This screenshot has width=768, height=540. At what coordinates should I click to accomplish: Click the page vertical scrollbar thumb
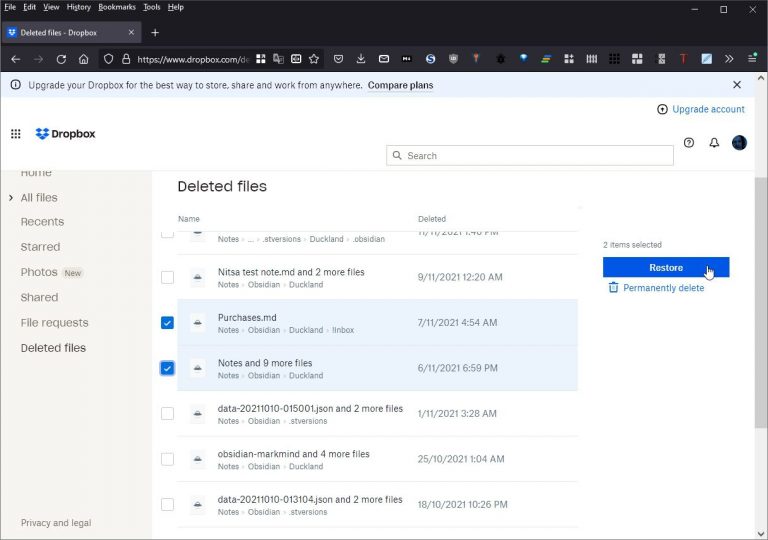(x=761, y=304)
